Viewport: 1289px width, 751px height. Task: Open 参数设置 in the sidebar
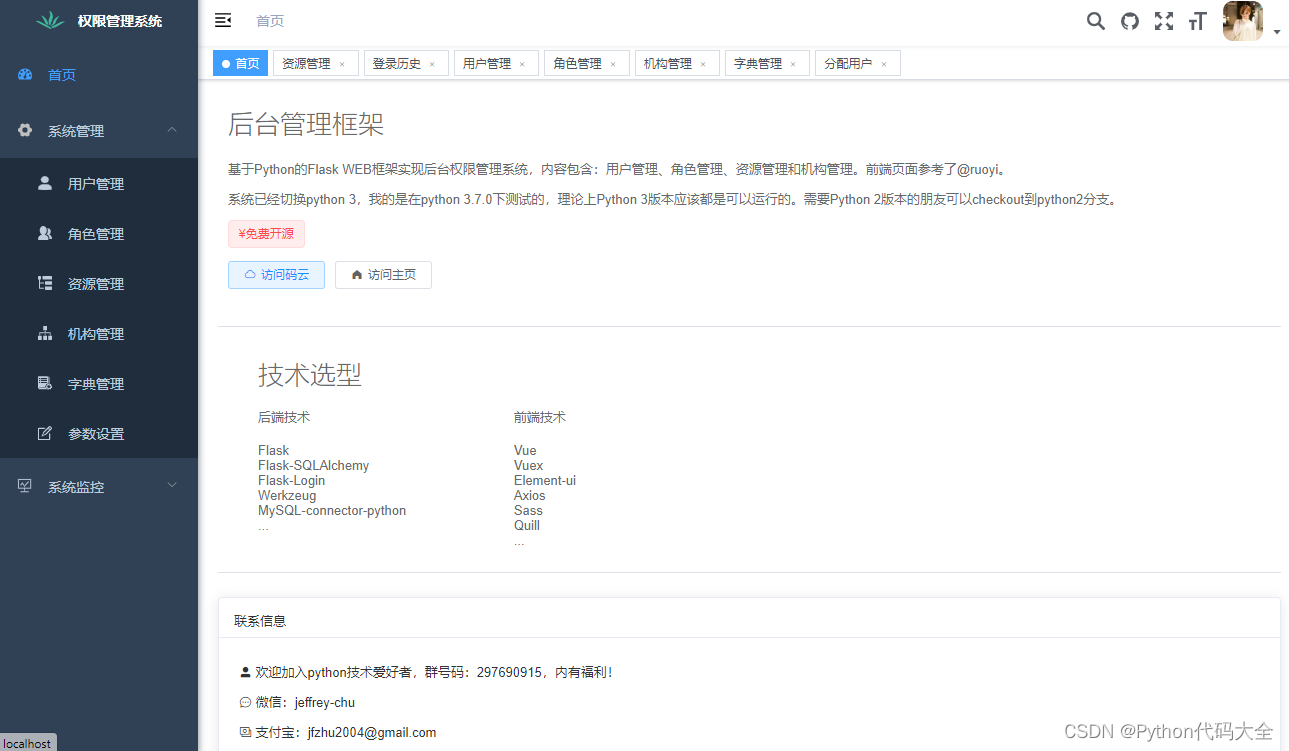[99, 434]
